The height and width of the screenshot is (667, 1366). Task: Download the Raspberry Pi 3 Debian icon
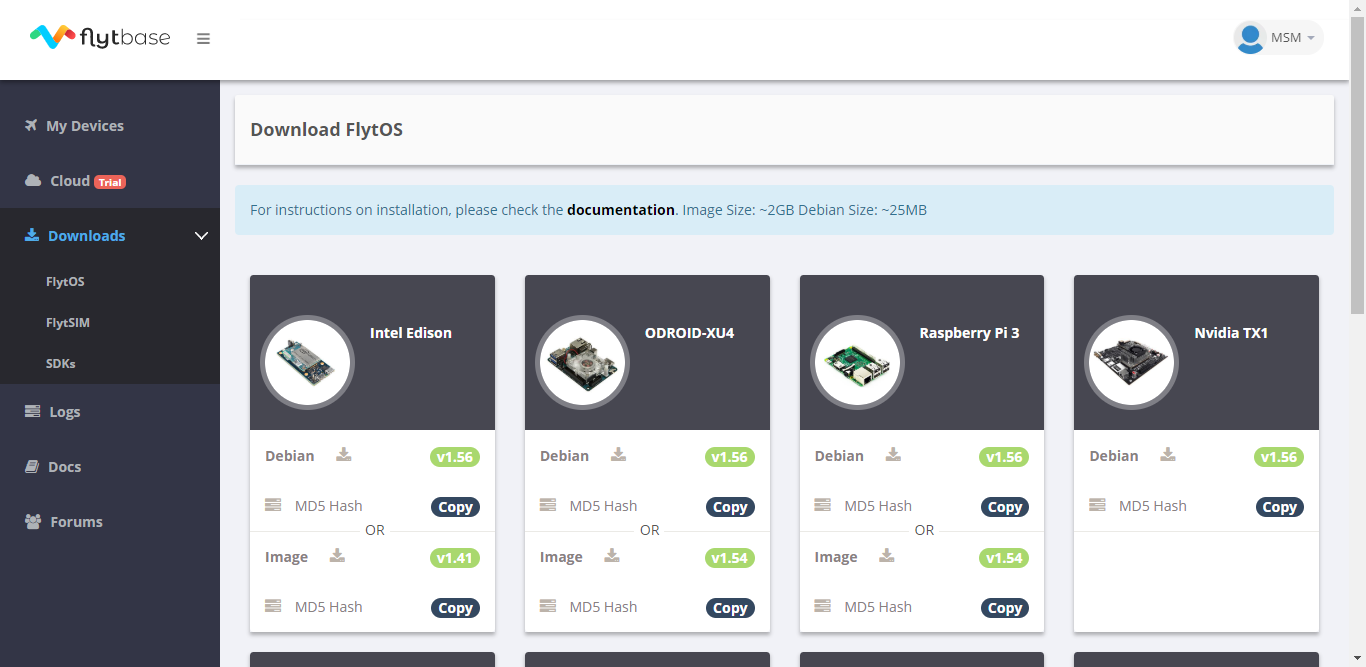(x=893, y=455)
